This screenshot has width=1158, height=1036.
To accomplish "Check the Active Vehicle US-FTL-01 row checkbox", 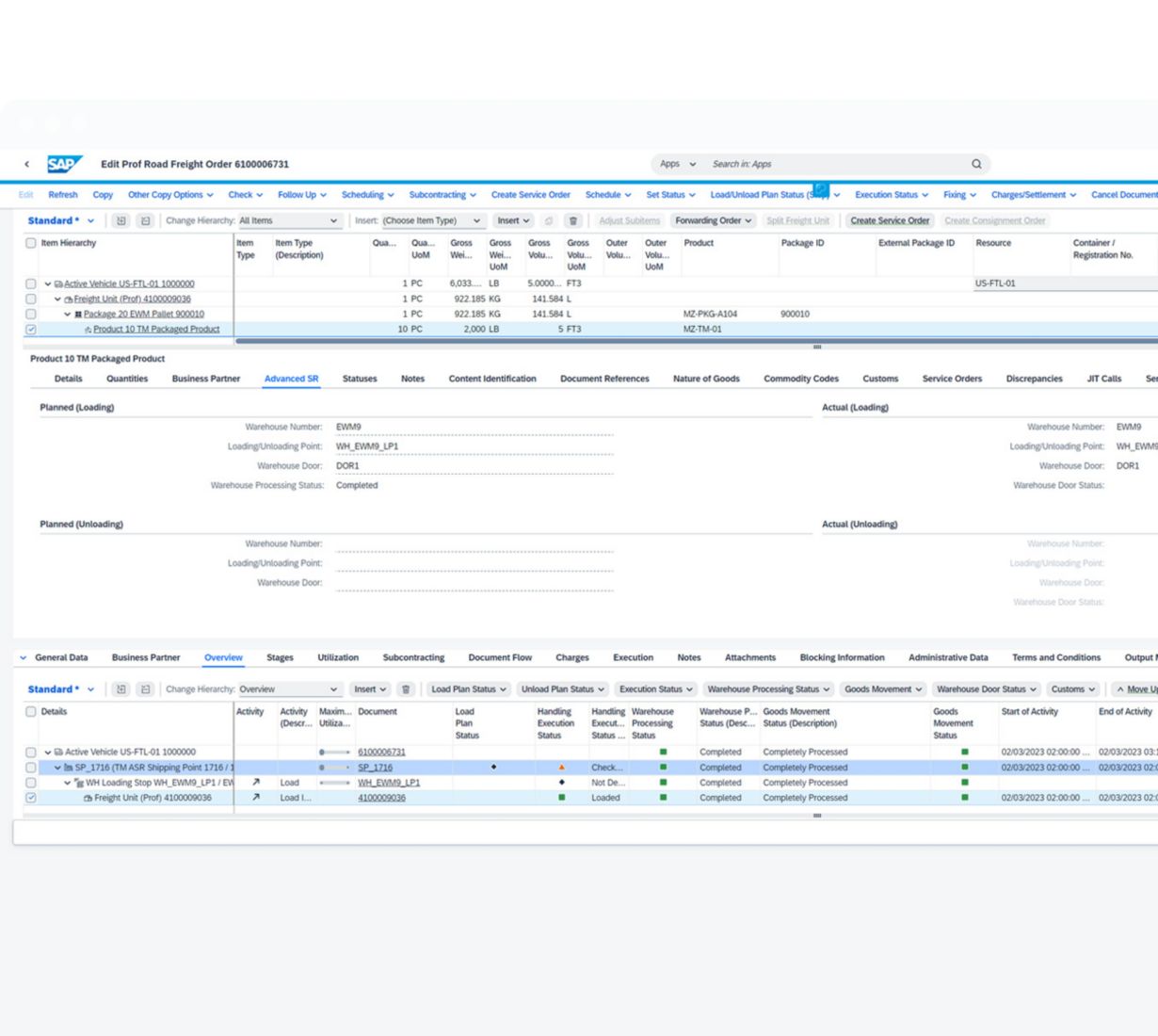I will point(31,283).
